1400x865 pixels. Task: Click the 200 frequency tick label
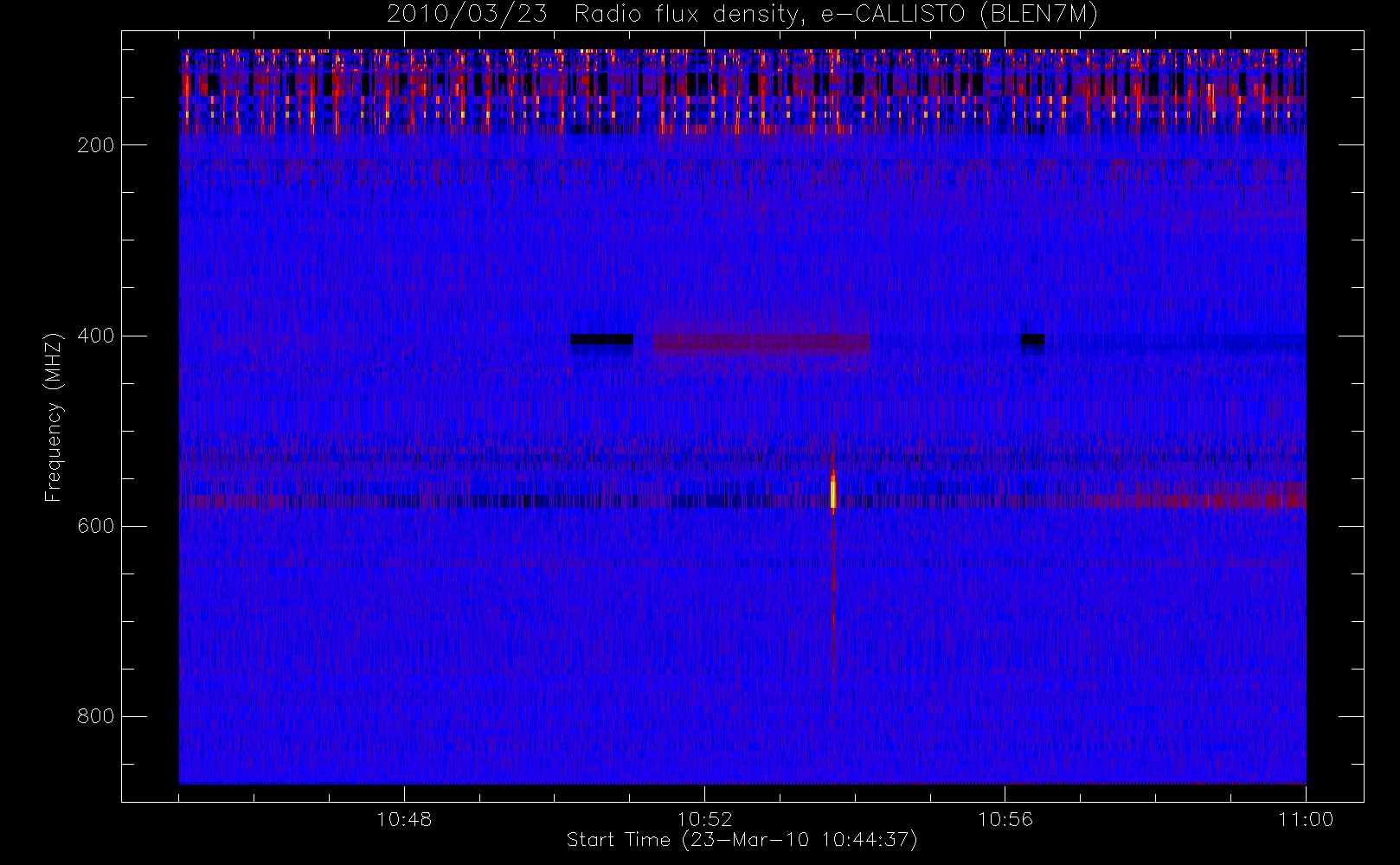click(96, 145)
